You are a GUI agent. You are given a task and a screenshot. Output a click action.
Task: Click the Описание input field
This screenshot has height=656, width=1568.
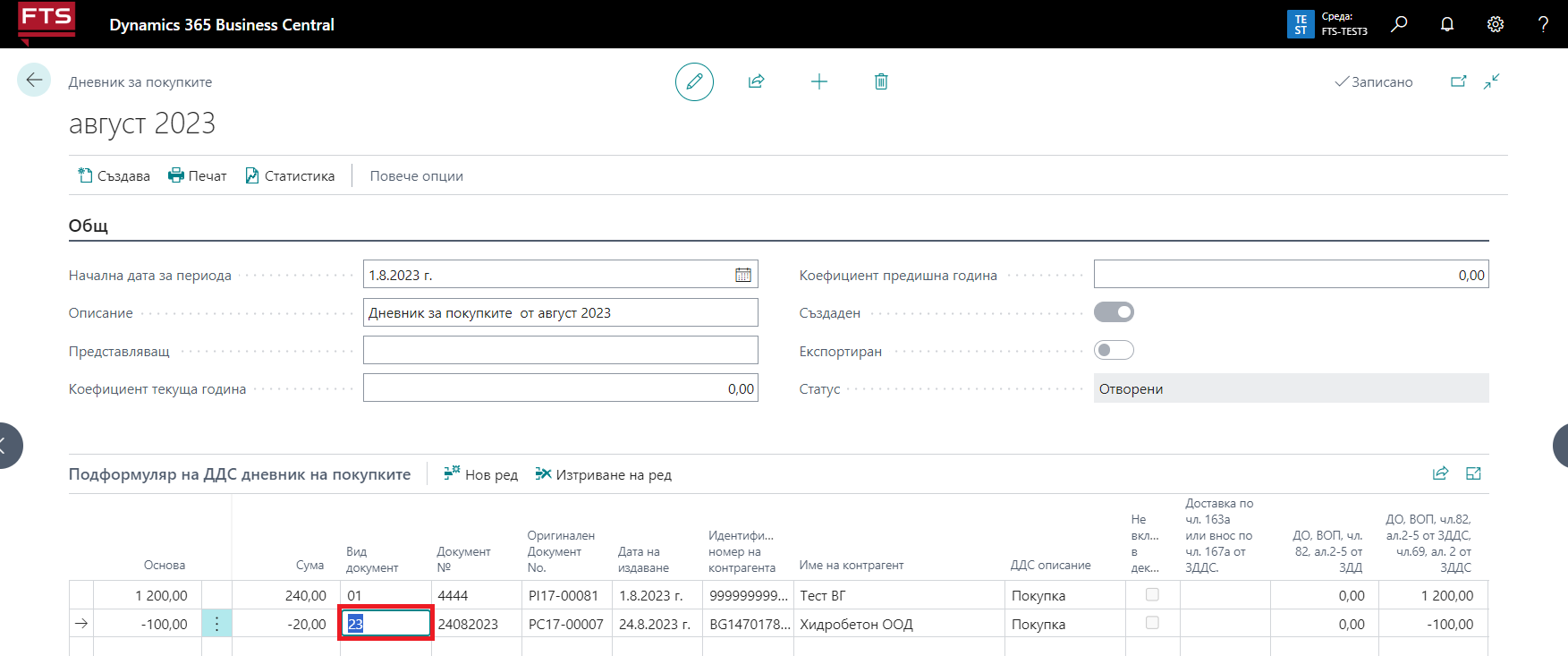click(x=560, y=312)
